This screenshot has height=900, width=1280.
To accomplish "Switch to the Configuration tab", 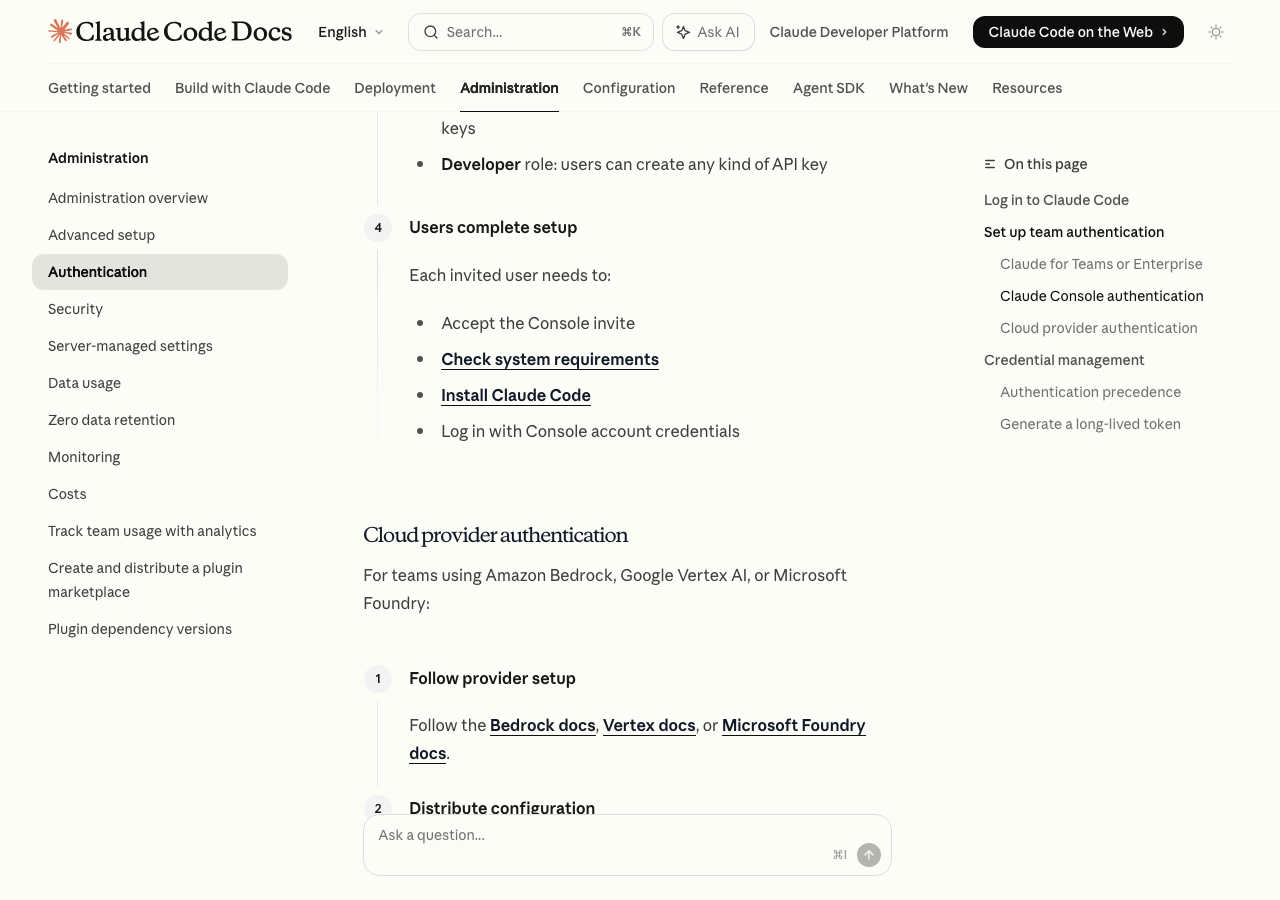I will click(x=628, y=88).
